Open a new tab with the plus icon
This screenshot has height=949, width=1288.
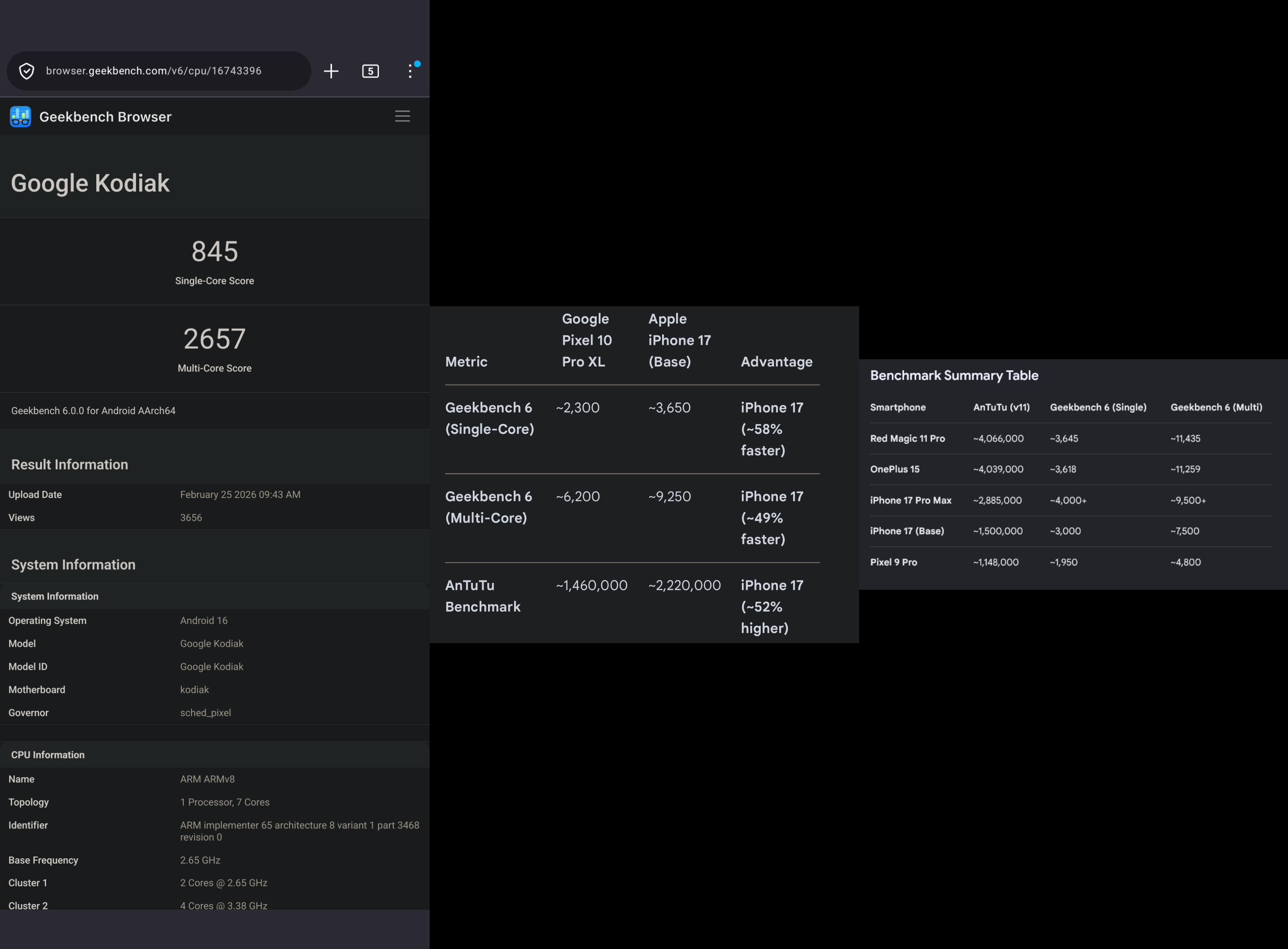tap(331, 71)
